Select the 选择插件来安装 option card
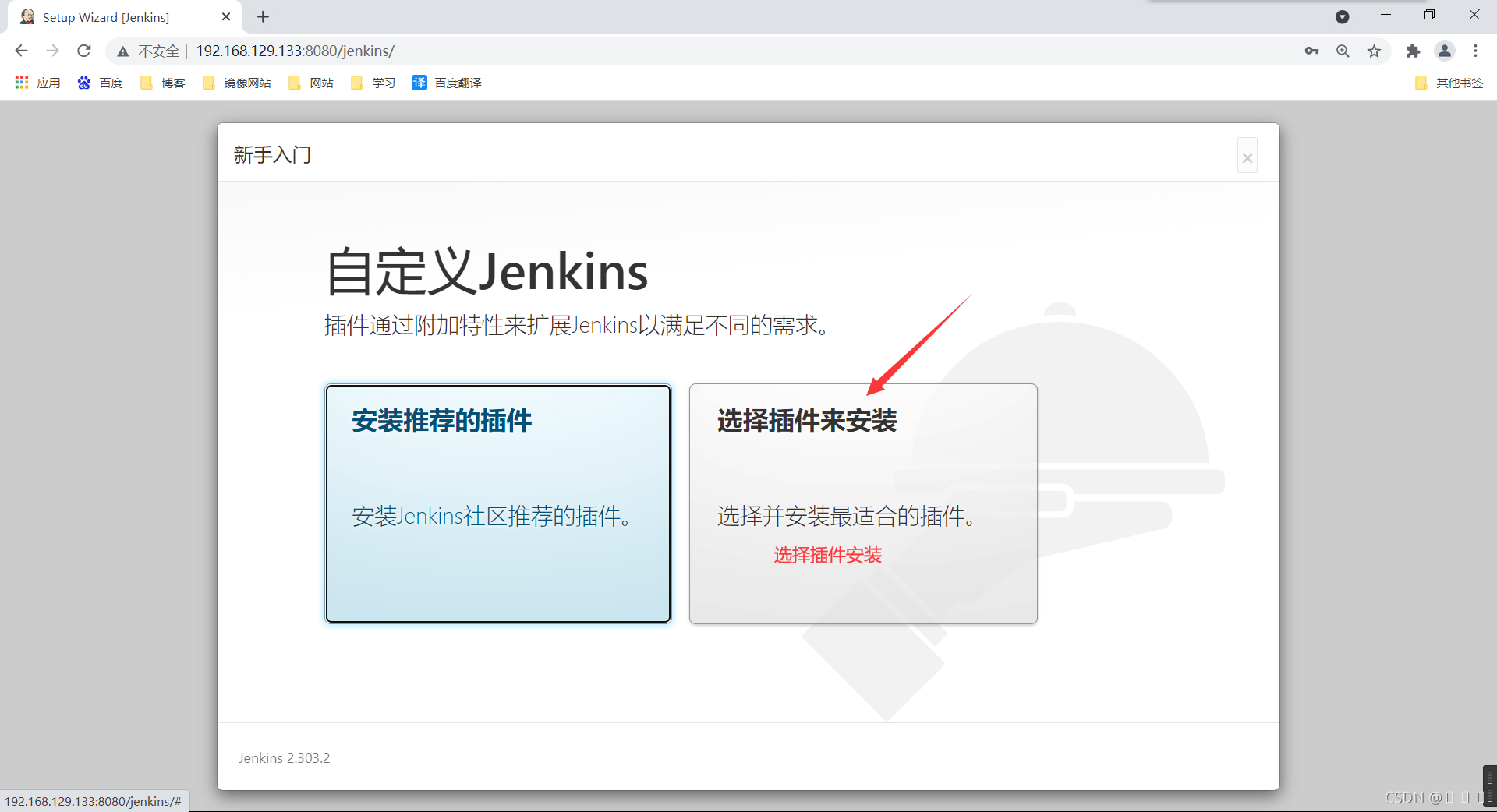The image size is (1497, 812). click(862, 504)
